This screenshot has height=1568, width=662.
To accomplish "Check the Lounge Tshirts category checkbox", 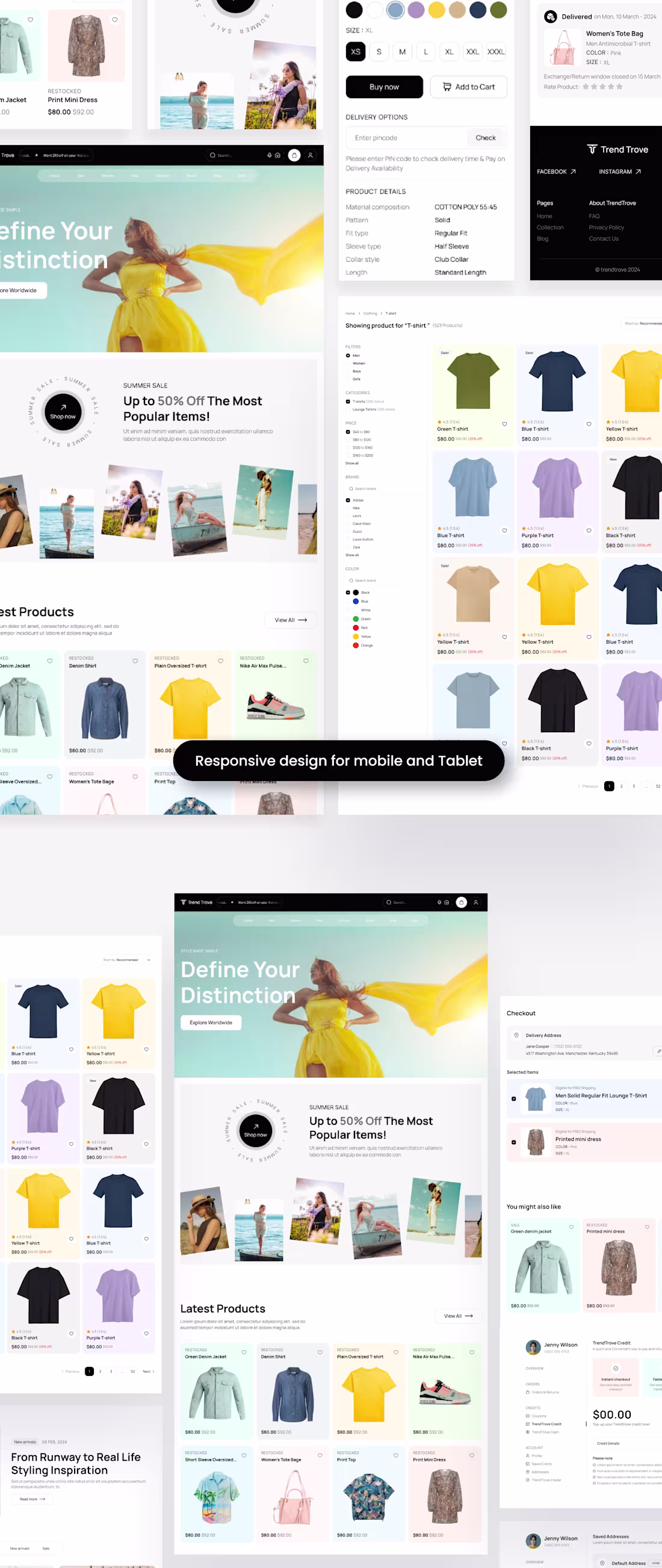I will 348,409.
